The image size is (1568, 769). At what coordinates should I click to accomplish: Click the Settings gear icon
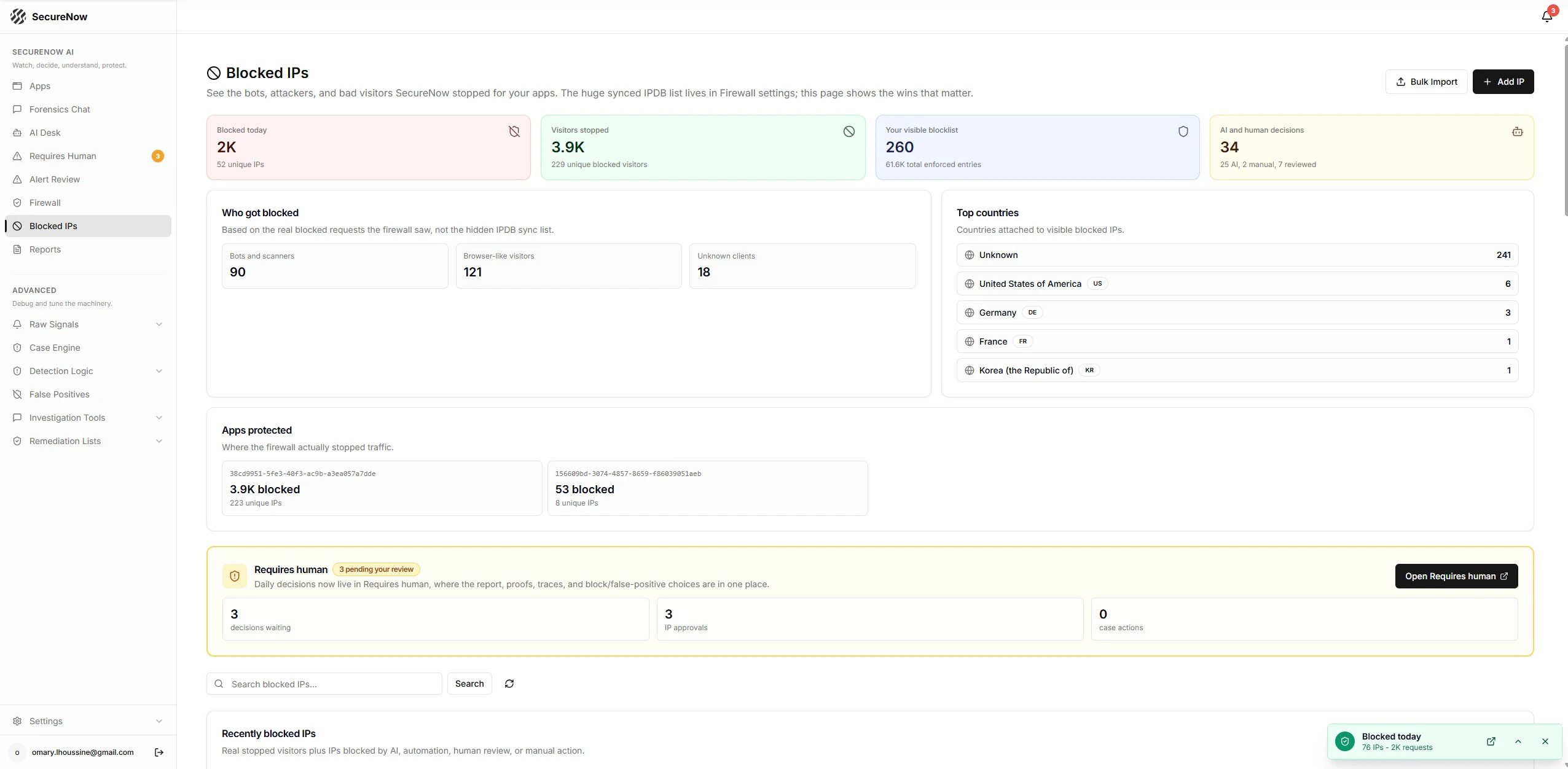tap(17, 721)
